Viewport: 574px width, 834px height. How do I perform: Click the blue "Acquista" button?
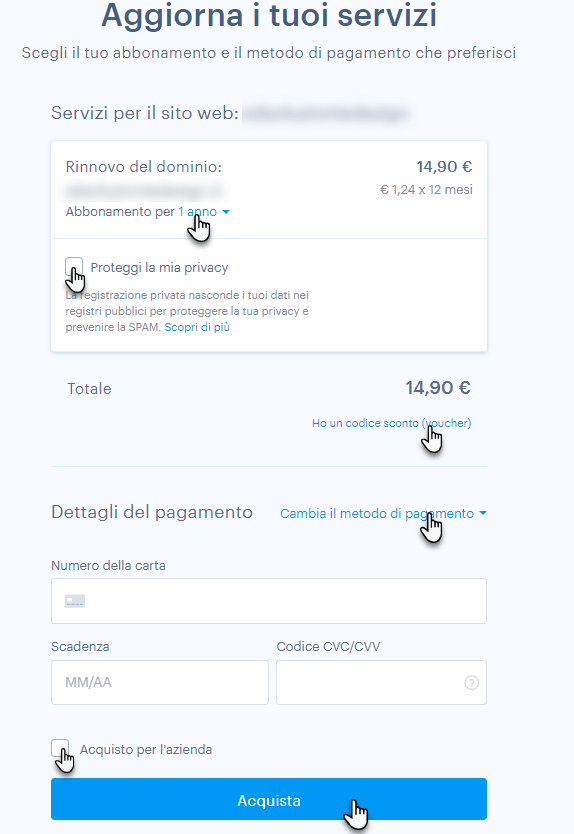[269, 799]
